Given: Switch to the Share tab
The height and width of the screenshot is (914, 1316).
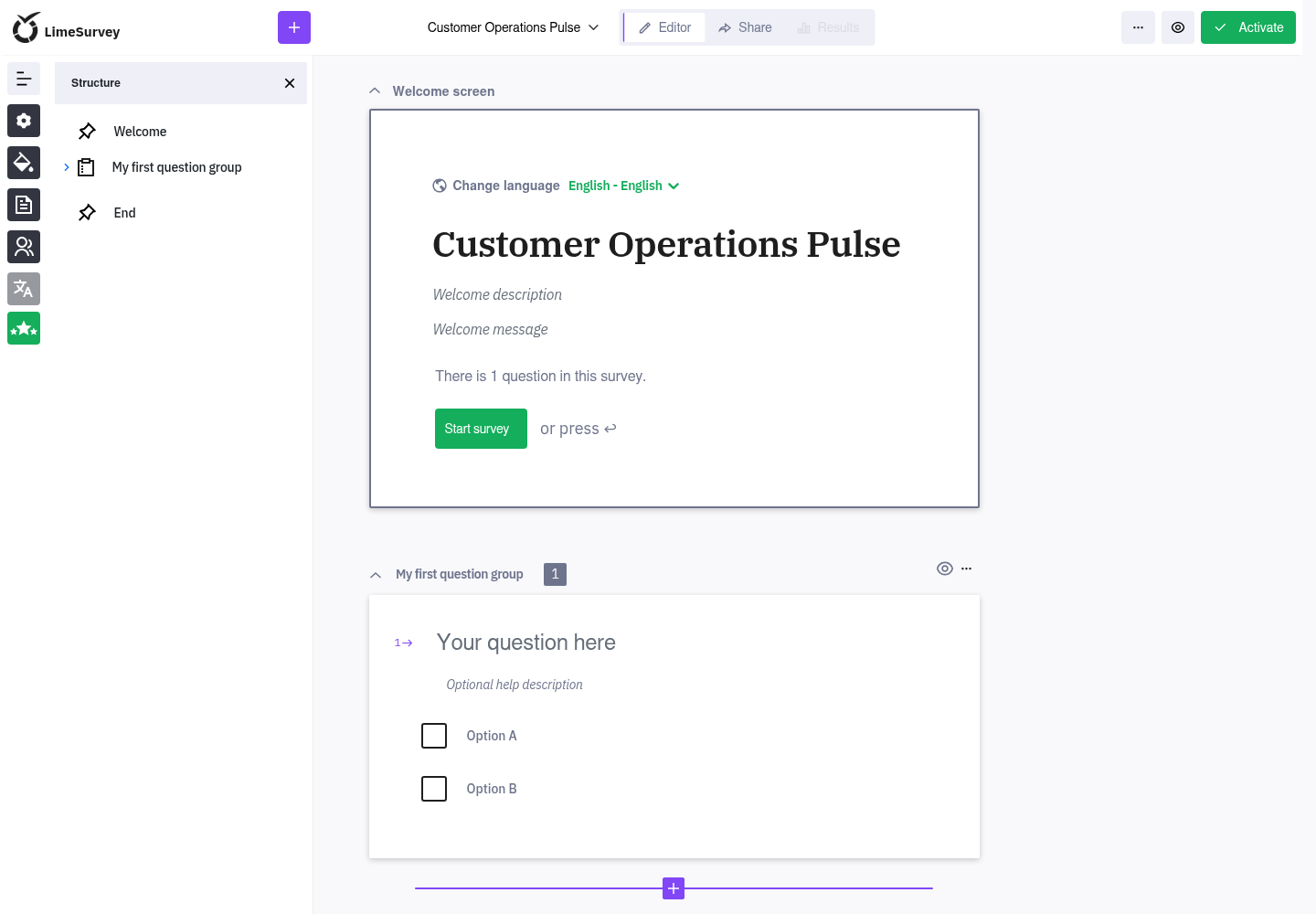Looking at the screenshot, I should tap(745, 27).
